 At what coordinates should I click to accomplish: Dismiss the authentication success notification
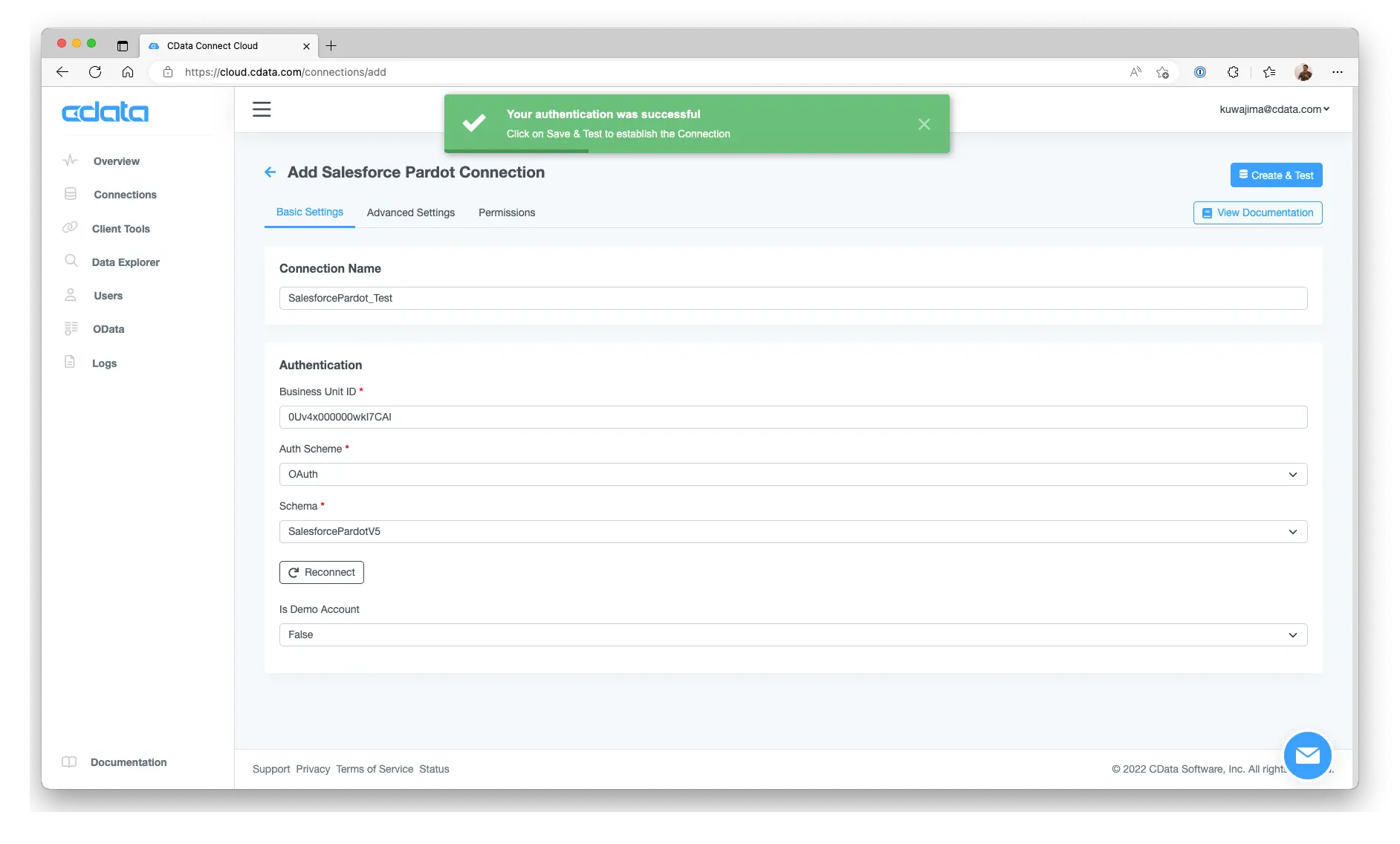pyautogui.click(x=924, y=124)
